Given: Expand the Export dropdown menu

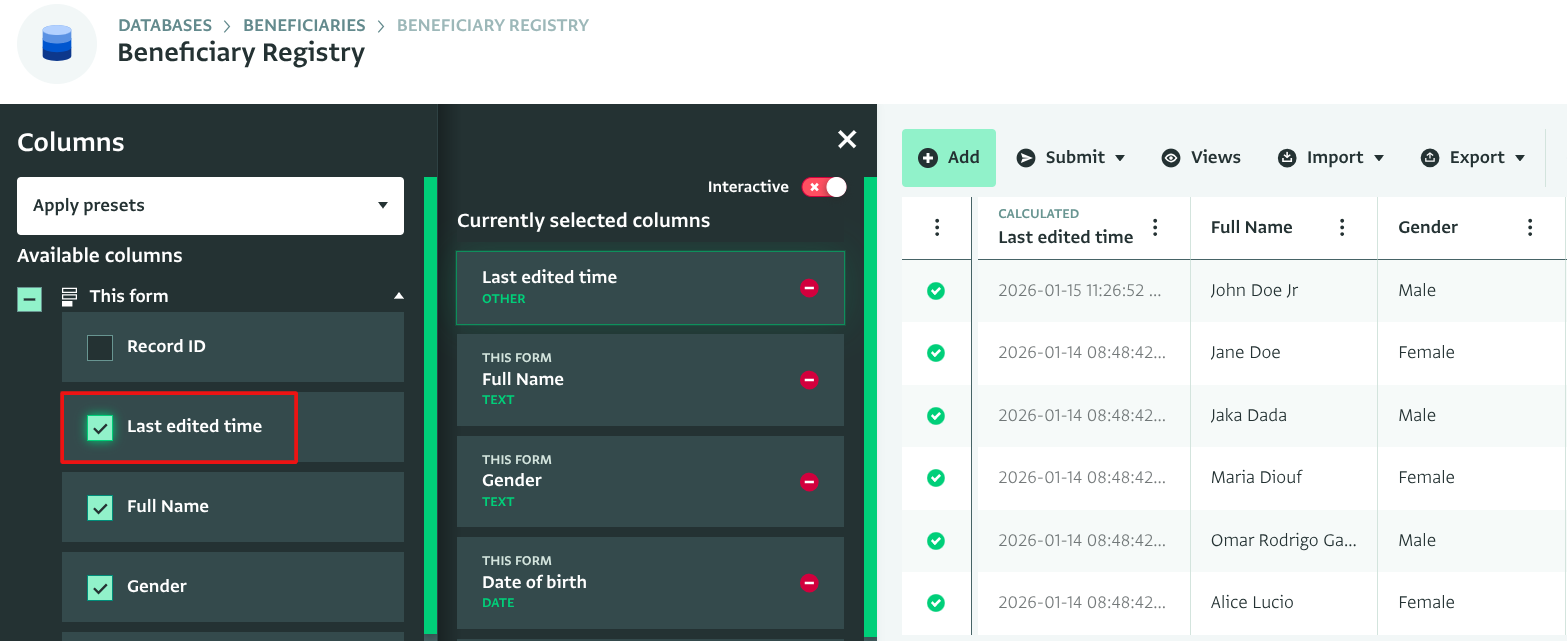Looking at the screenshot, I should pyautogui.click(x=1473, y=158).
